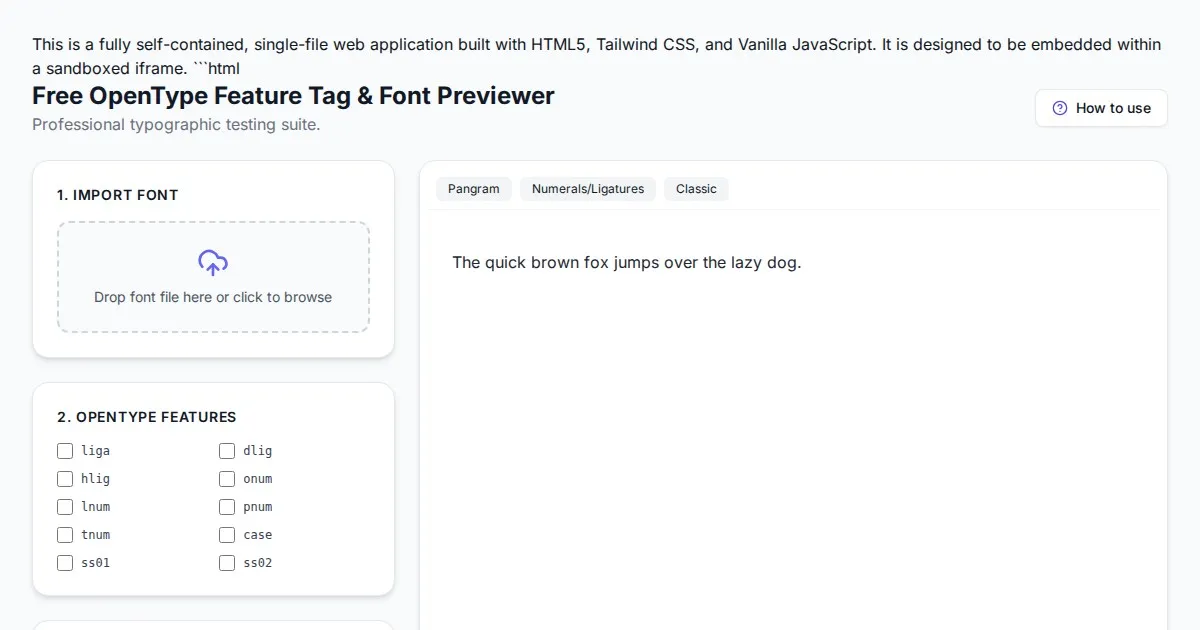This screenshot has height=630, width=1200.
Task: Switch to the Numerals/Ligatures preset
Action: [x=588, y=189]
